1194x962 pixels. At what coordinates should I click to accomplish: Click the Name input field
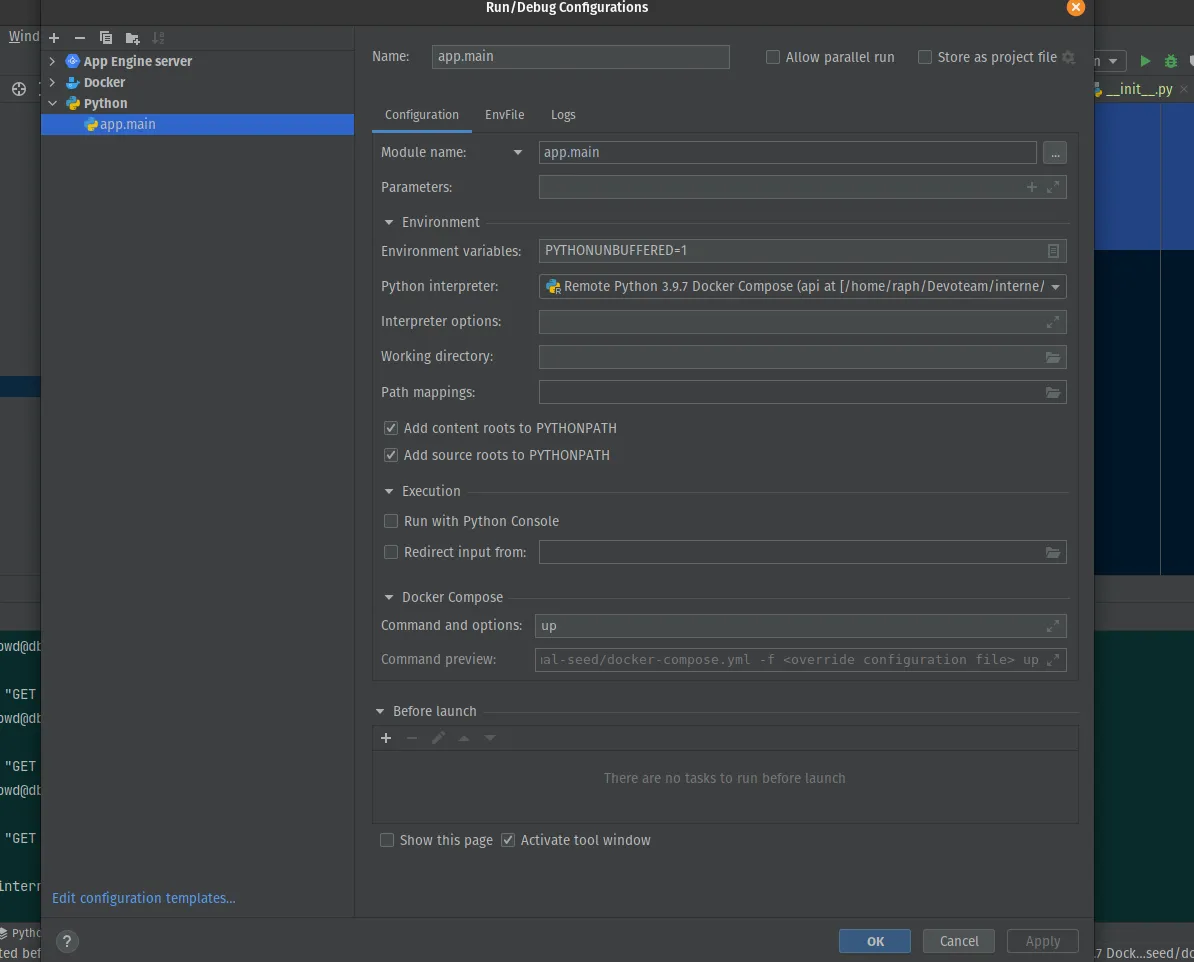[580, 57]
